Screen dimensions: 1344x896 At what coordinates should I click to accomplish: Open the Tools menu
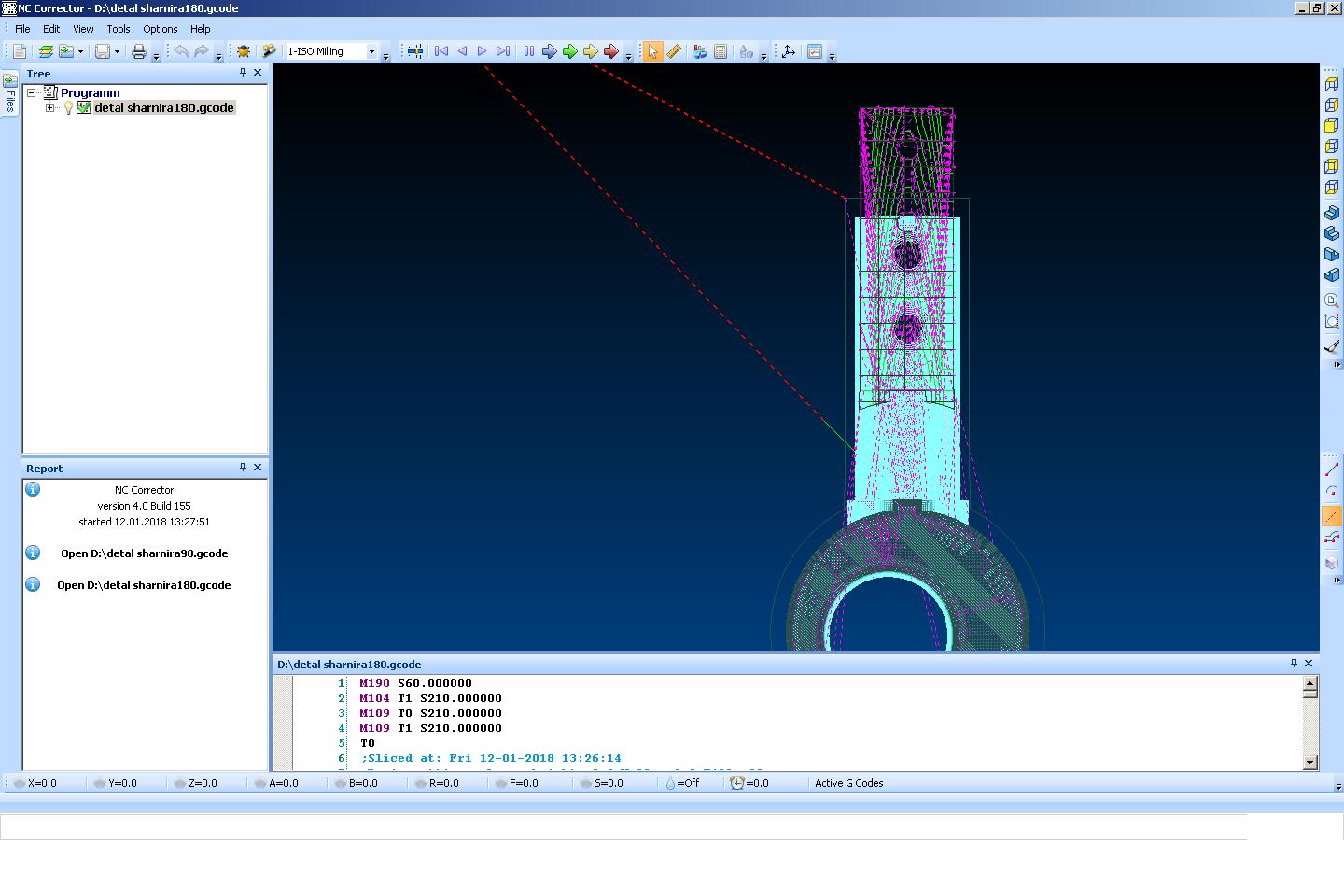point(118,29)
